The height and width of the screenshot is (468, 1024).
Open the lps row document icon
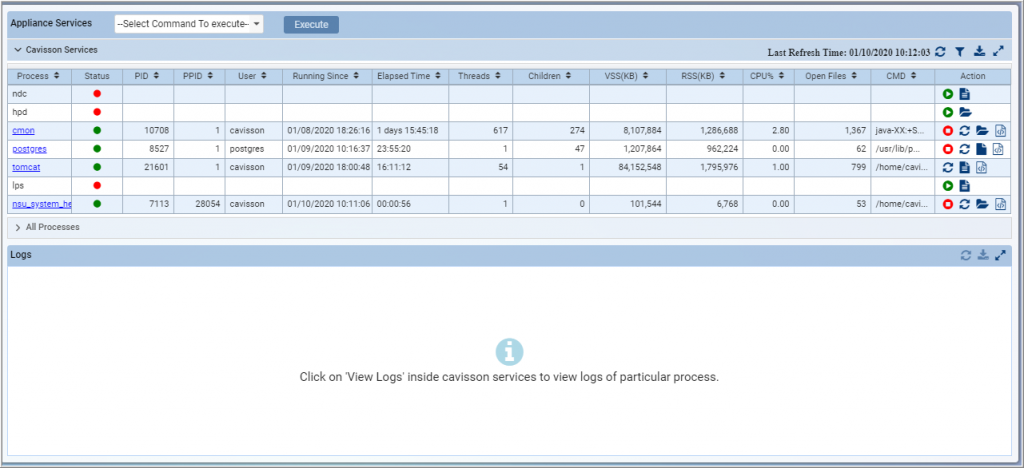tap(965, 186)
